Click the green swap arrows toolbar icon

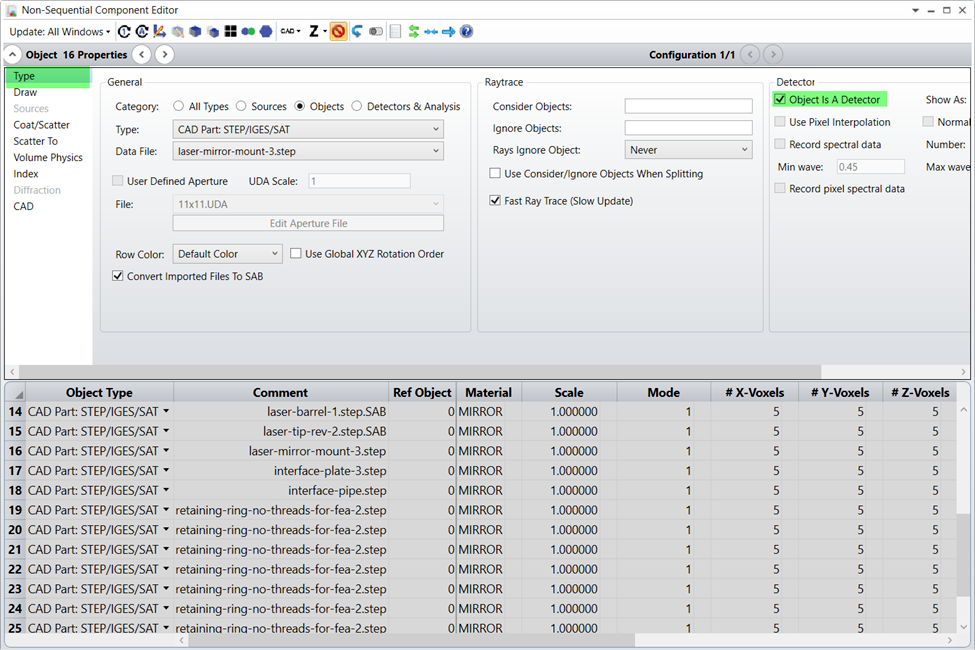tap(414, 32)
